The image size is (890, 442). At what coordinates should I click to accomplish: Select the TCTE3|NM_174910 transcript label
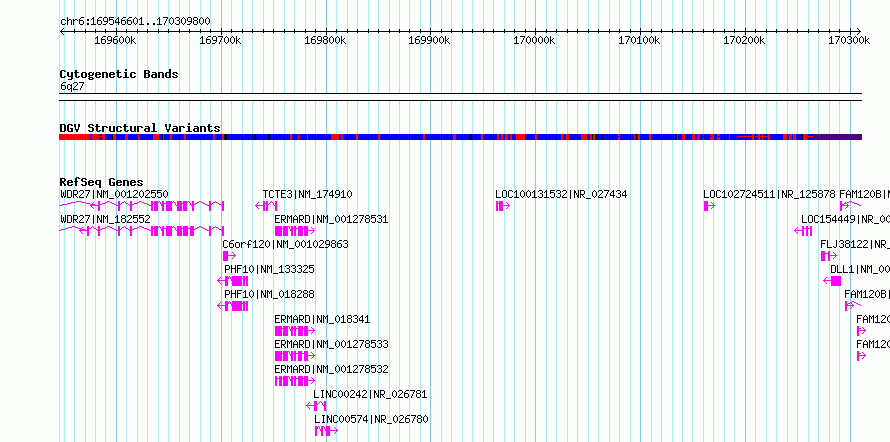click(x=307, y=195)
